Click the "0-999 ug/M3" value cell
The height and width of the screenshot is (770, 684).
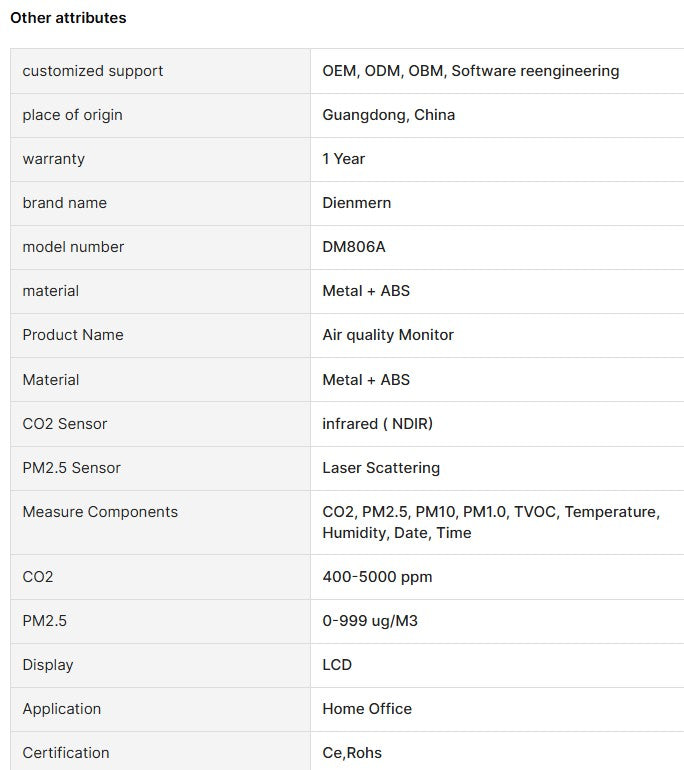tap(370, 621)
